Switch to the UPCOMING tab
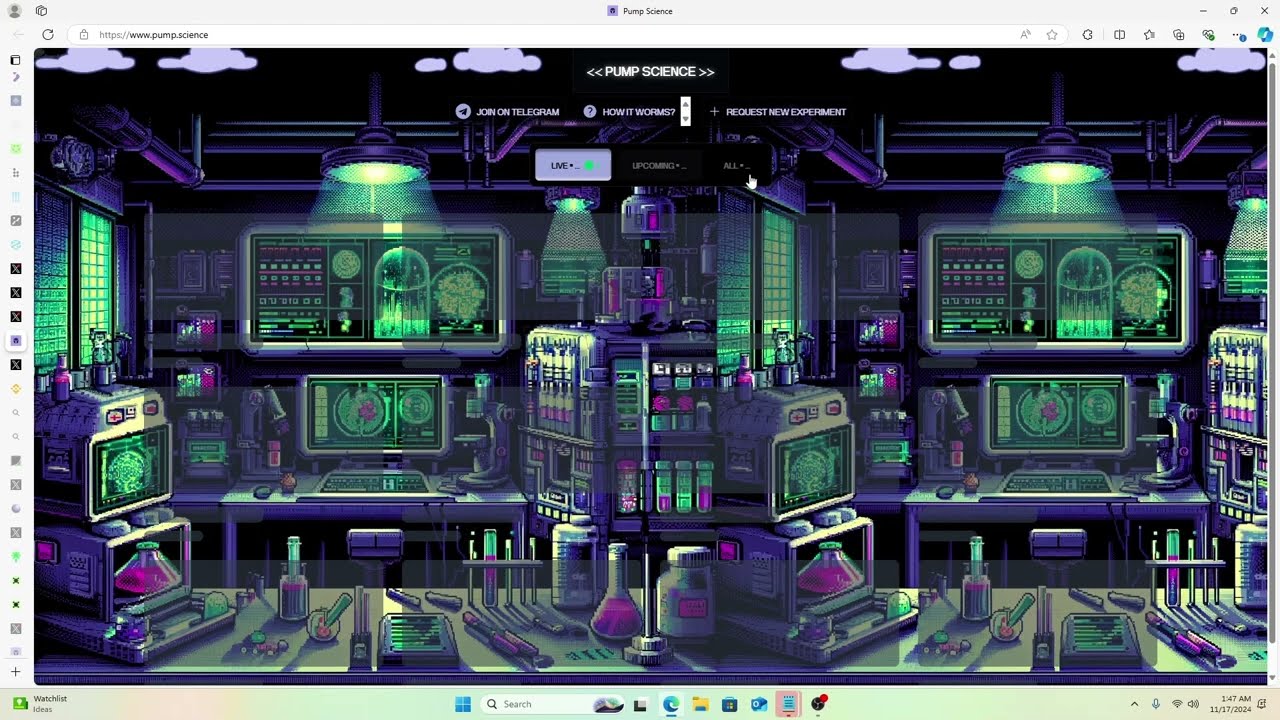This screenshot has width=1280, height=720. point(659,166)
